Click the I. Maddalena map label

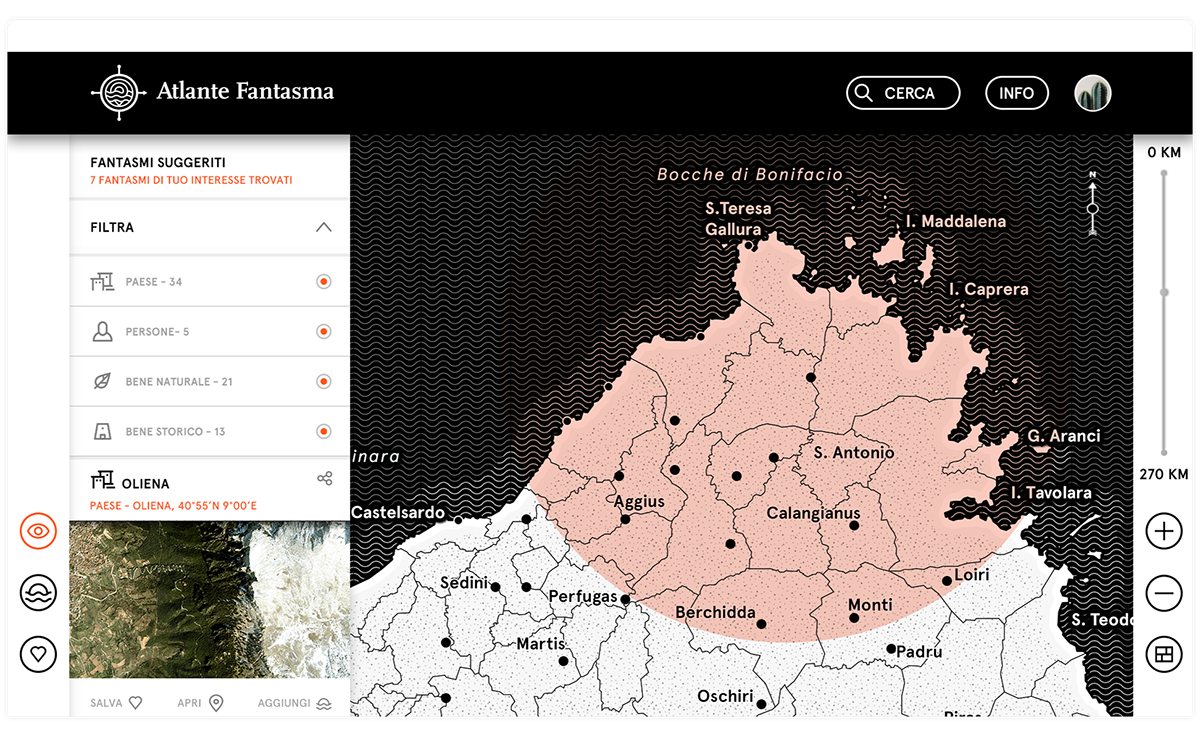956,221
